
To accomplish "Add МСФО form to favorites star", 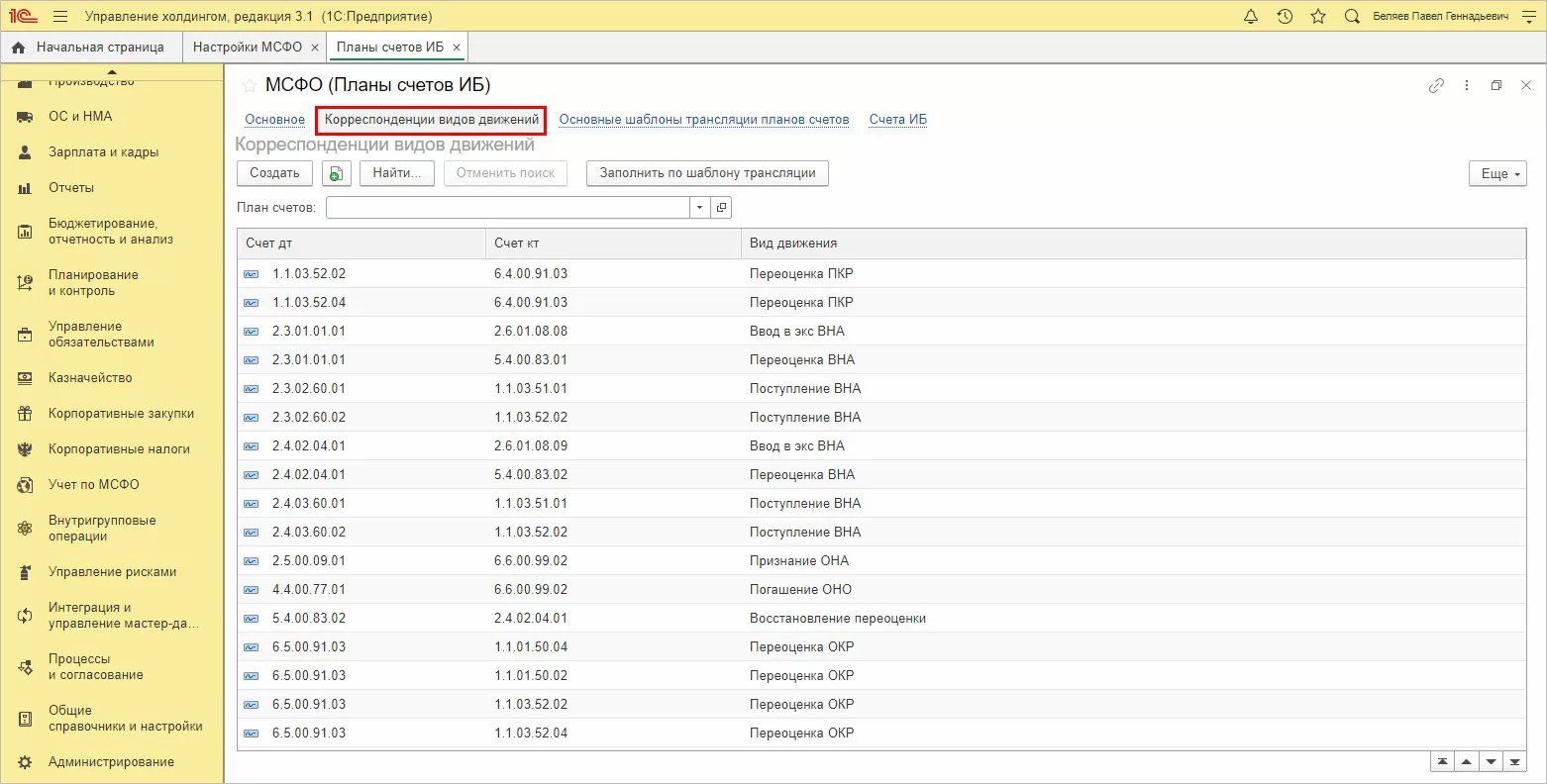I will click(x=250, y=86).
